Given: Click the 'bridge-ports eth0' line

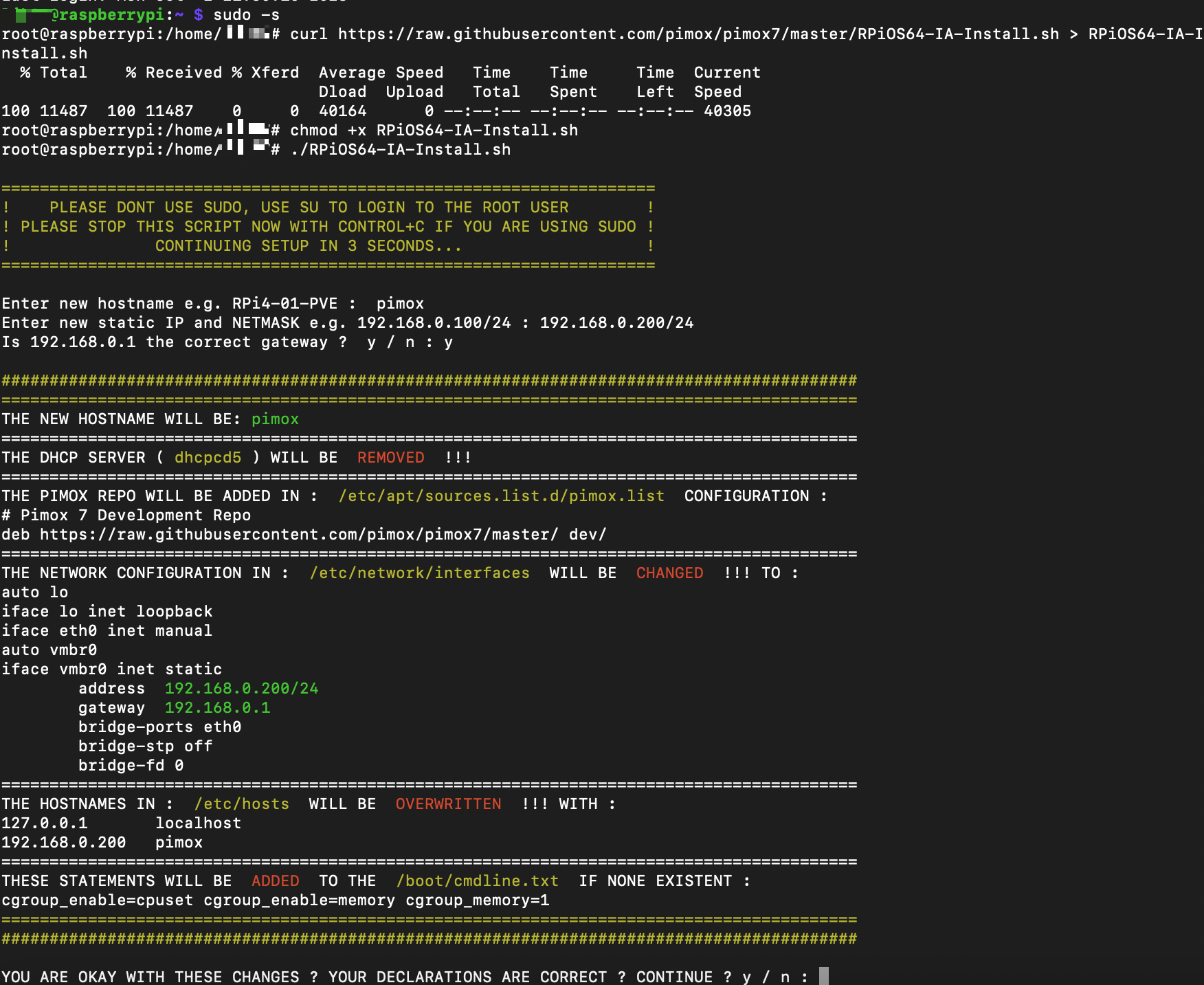Looking at the screenshot, I should point(159,727).
